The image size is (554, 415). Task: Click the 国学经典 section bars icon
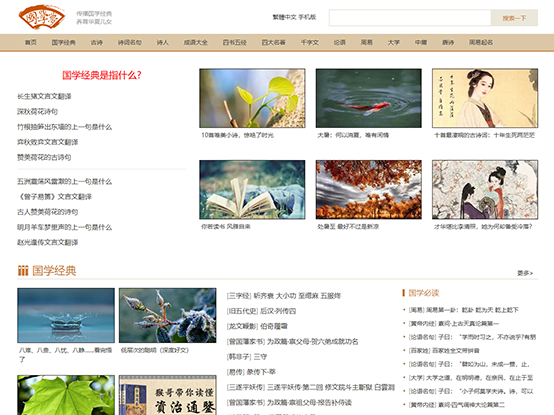coord(23,271)
